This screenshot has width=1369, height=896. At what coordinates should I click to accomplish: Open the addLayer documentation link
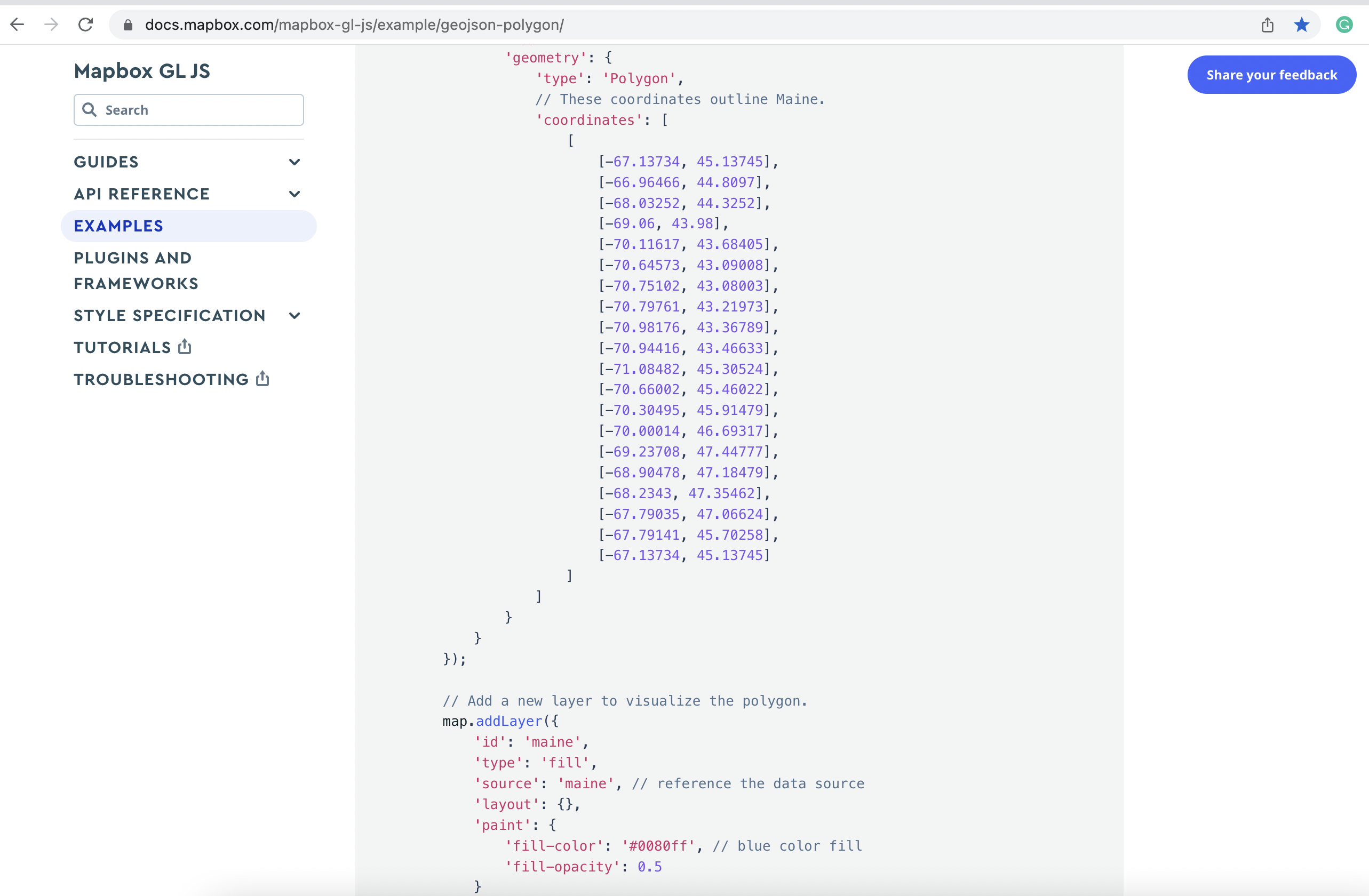tap(507, 721)
